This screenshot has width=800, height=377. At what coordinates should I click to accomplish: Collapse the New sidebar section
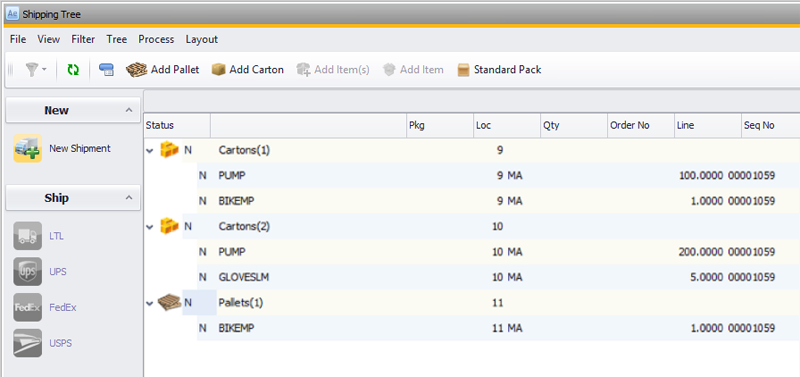coord(129,110)
